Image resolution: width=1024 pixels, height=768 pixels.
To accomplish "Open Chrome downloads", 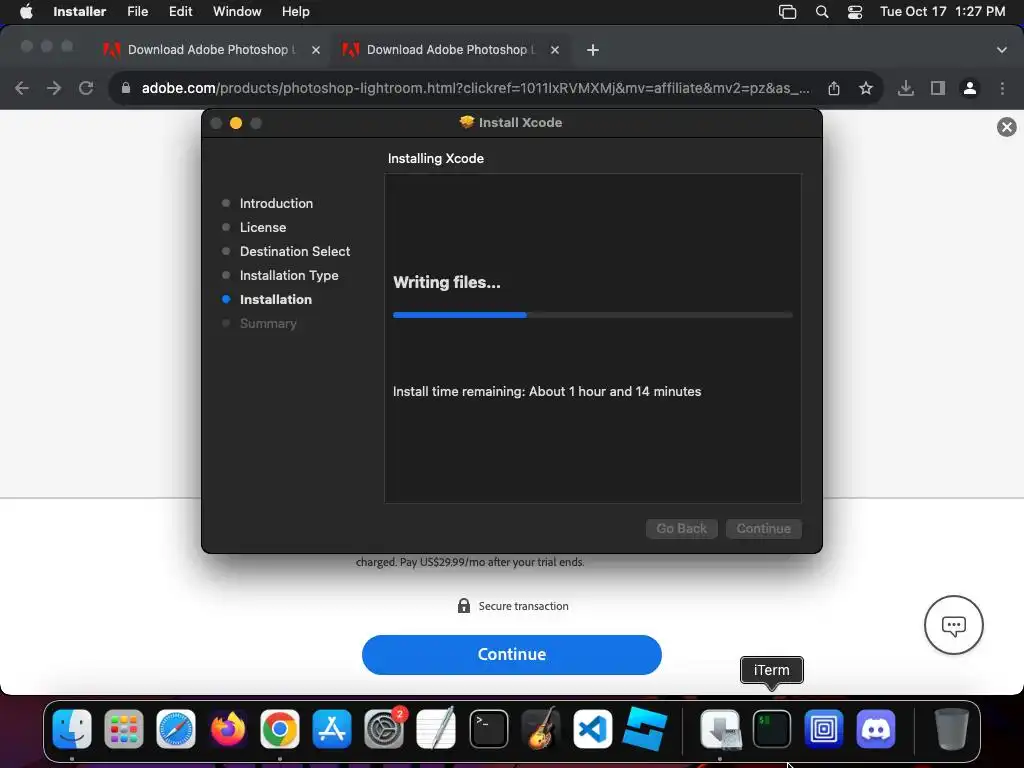I will [906, 88].
